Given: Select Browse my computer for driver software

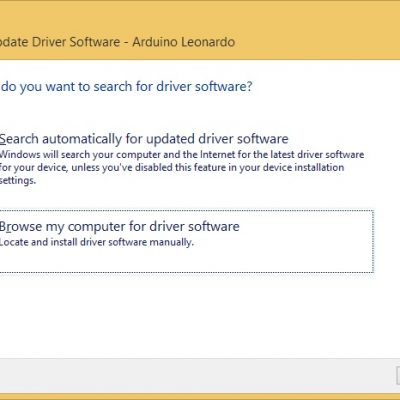Looking at the screenshot, I should click(119, 227).
